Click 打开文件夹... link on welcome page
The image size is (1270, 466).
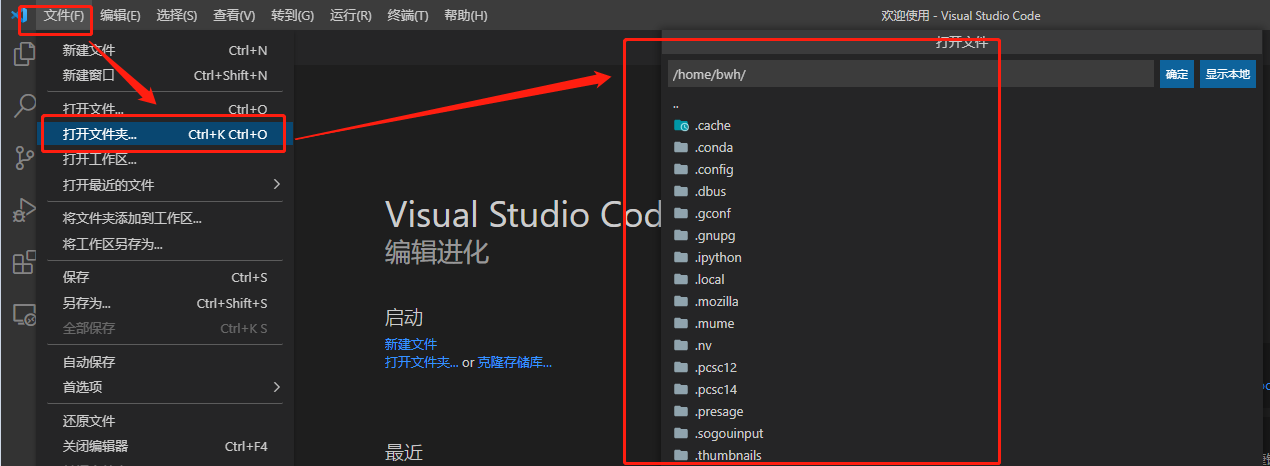(x=422, y=362)
